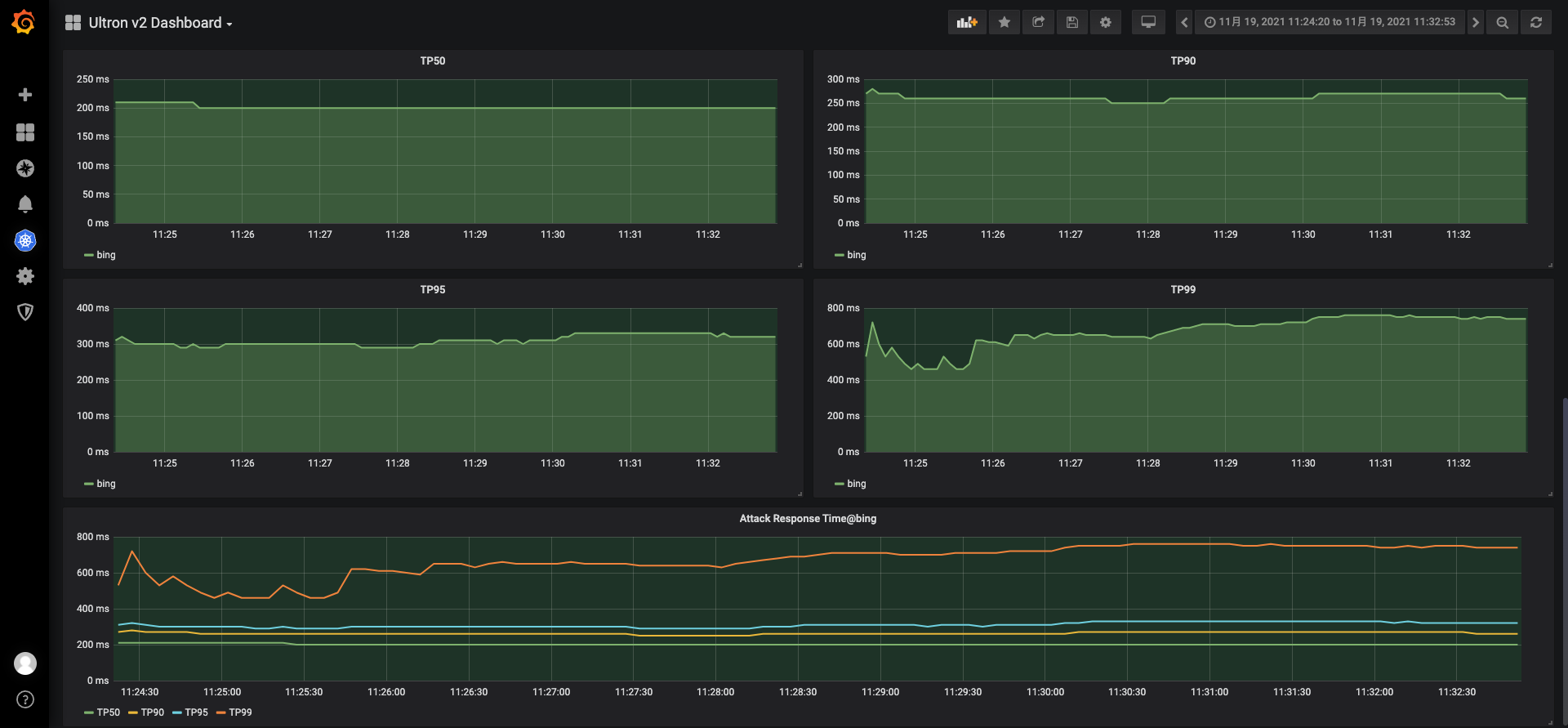Click the Share dashboard icon
Screen dimensions: 1568x728
click(x=1038, y=22)
